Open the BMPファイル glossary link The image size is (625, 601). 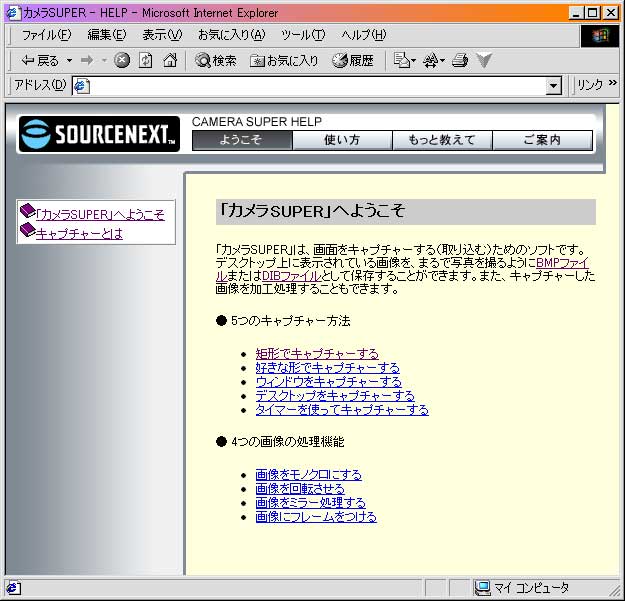tap(562, 263)
